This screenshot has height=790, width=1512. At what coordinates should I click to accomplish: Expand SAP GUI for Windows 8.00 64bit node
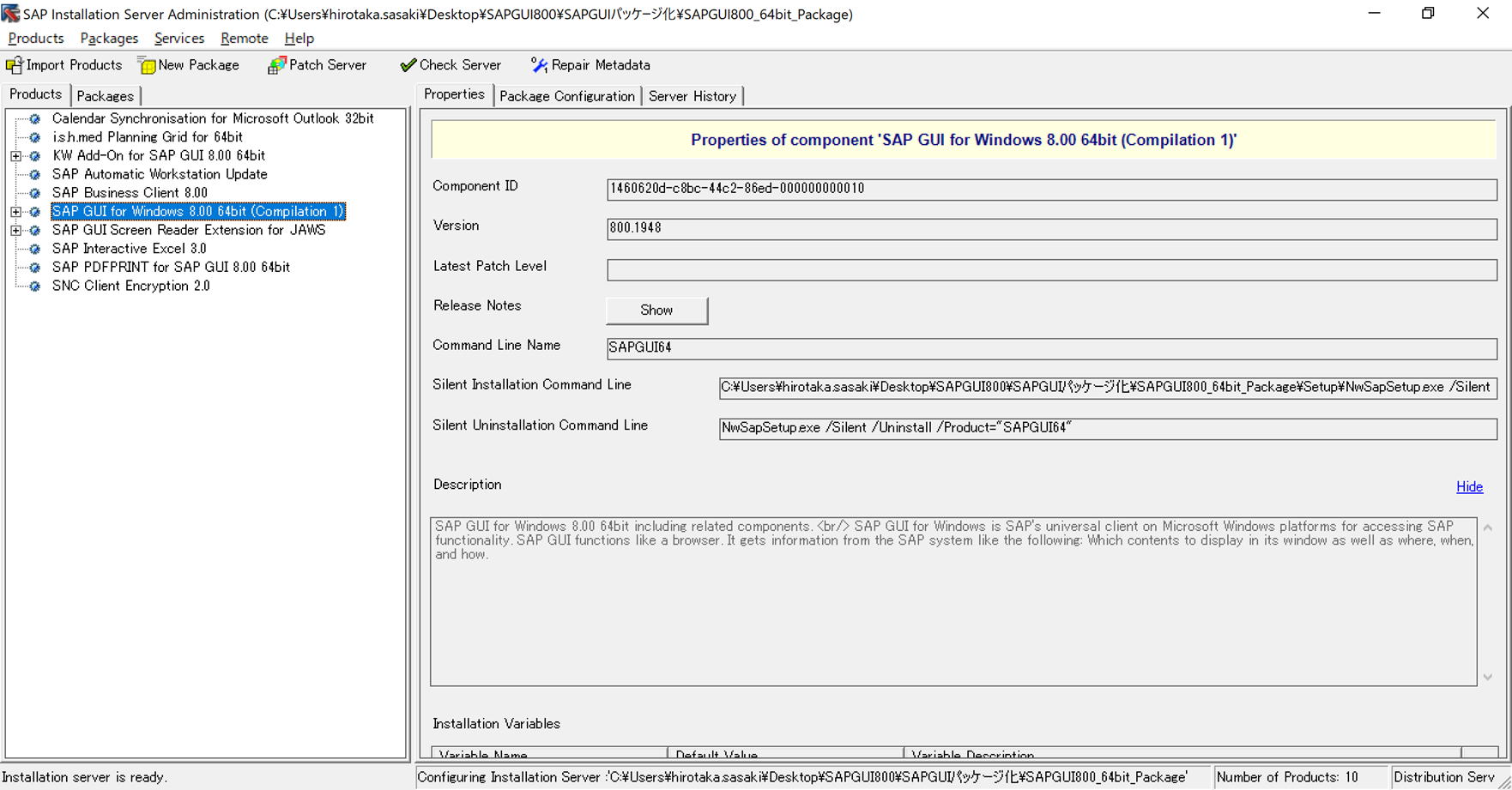pyautogui.click(x=15, y=212)
